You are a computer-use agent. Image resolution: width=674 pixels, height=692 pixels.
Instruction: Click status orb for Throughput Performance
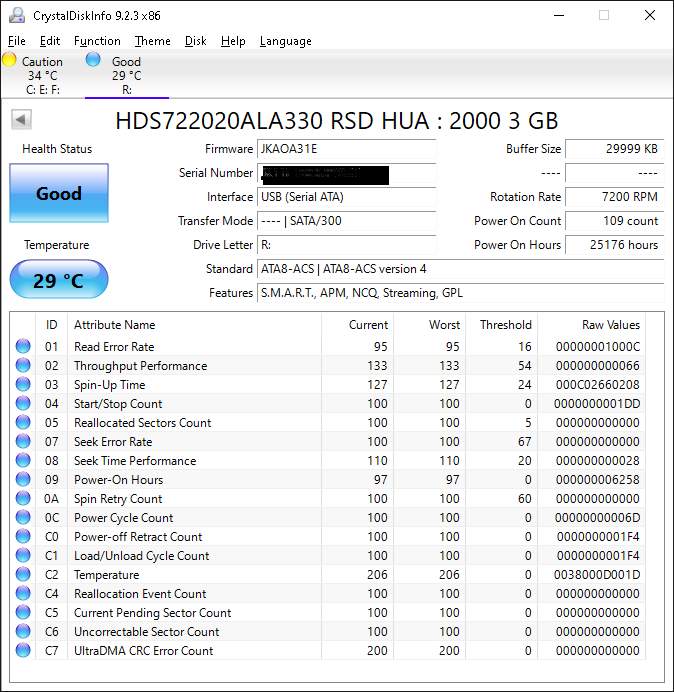23,365
